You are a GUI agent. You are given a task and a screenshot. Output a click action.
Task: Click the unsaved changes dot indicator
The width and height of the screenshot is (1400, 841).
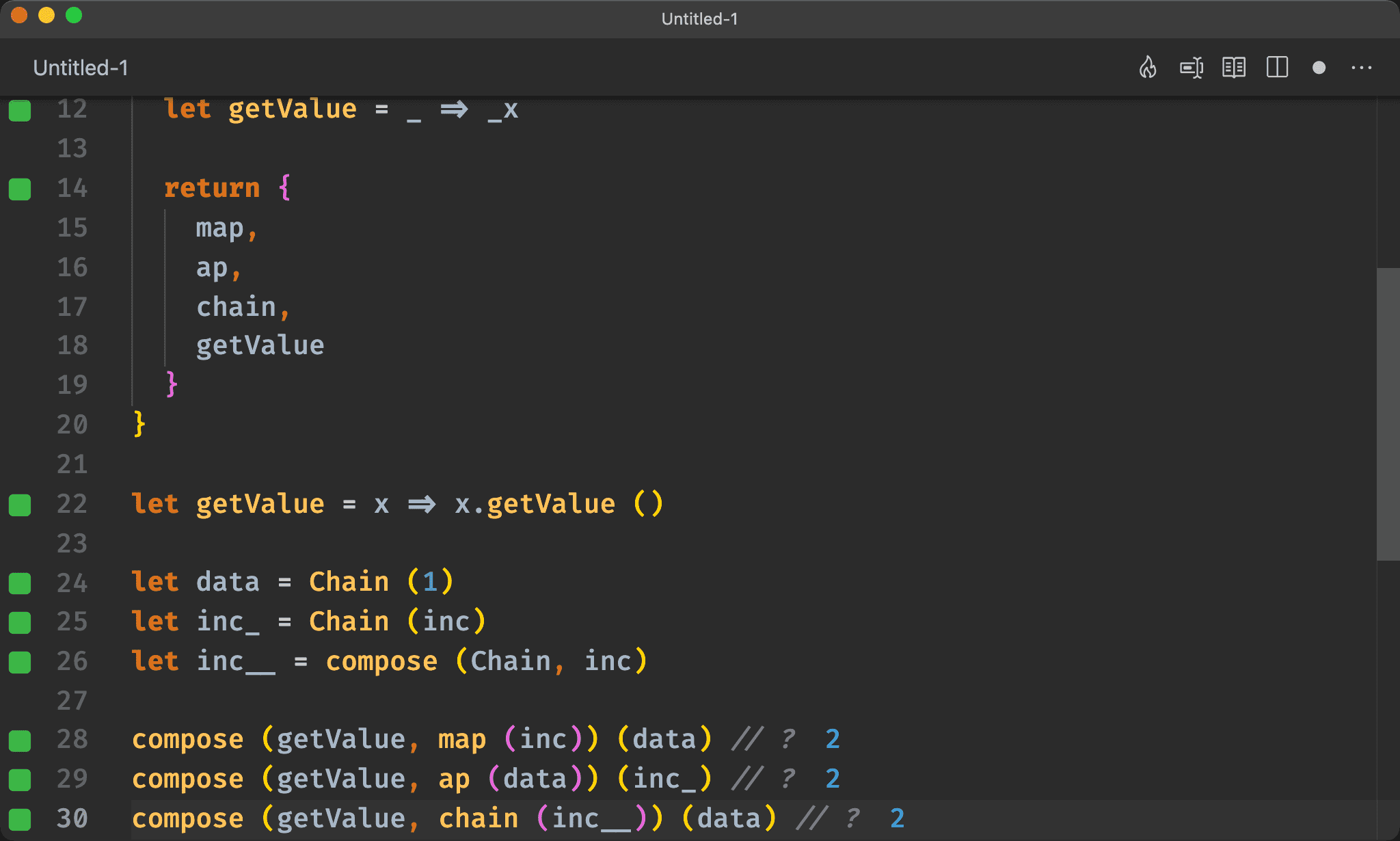[x=1319, y=68]
